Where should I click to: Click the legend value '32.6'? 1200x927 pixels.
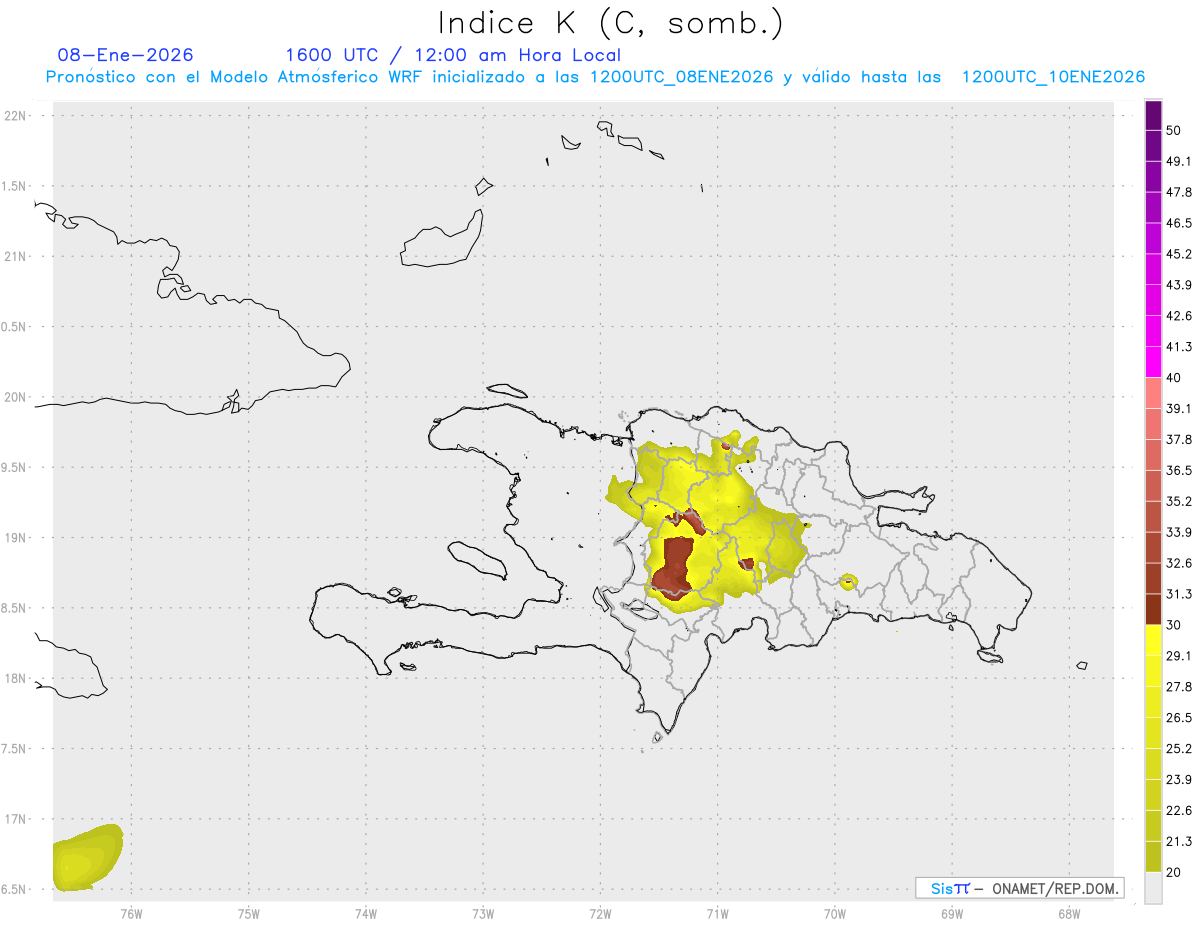point(1179,563)
